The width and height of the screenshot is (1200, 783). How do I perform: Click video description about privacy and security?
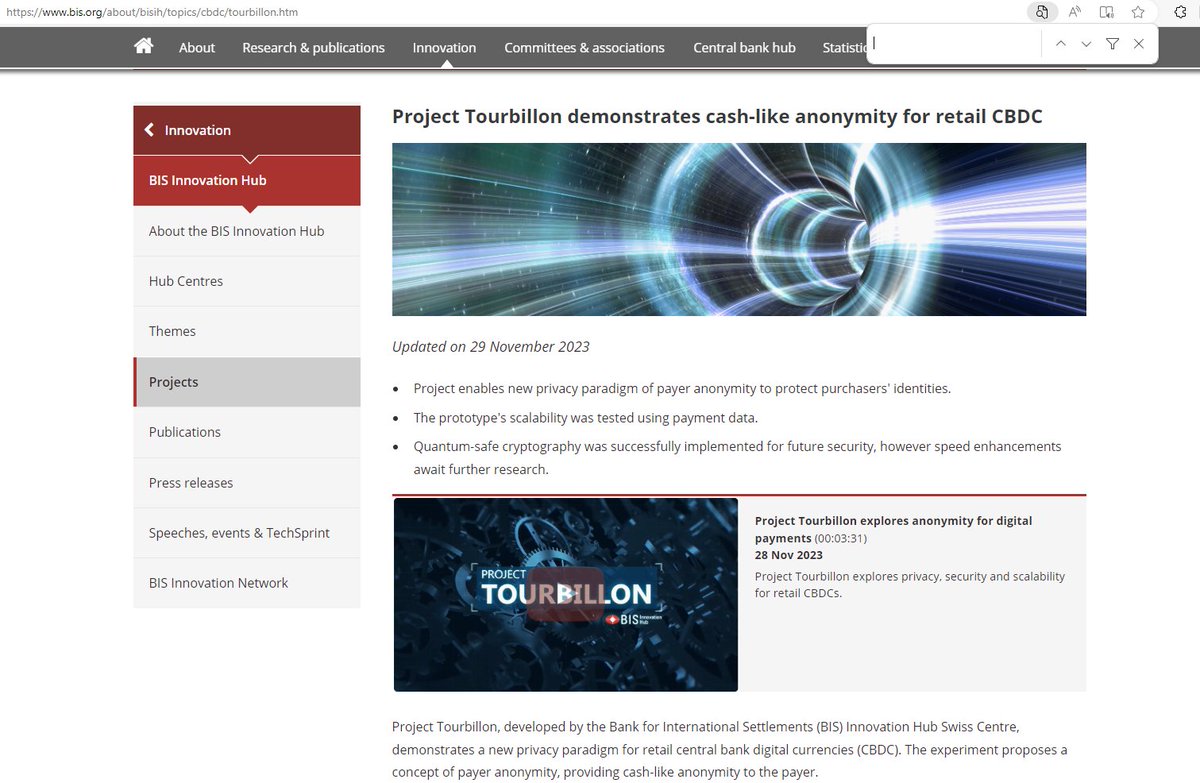point(910,585)
